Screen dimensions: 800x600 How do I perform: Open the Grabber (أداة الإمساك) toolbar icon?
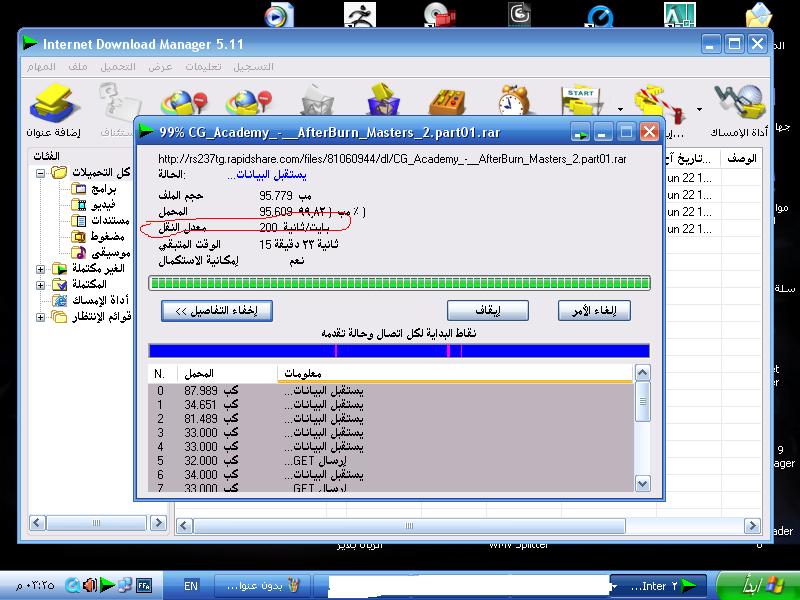point(740,102)
